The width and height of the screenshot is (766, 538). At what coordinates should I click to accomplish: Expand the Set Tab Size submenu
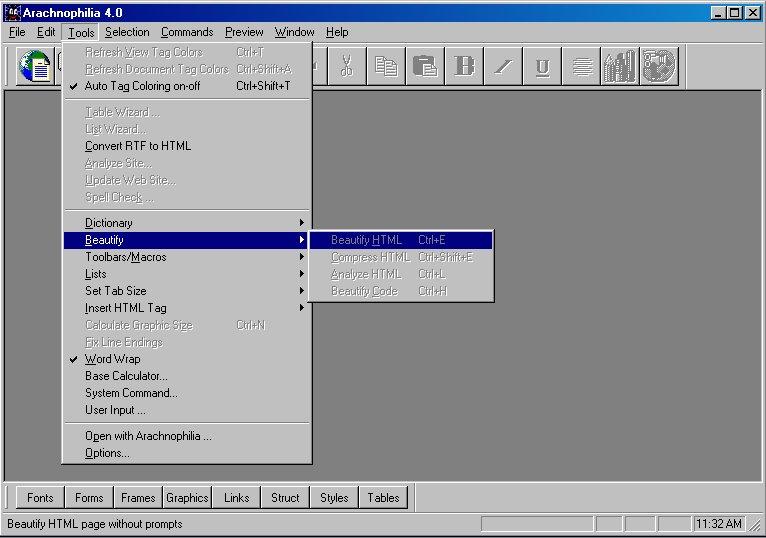tap(188, 291)
